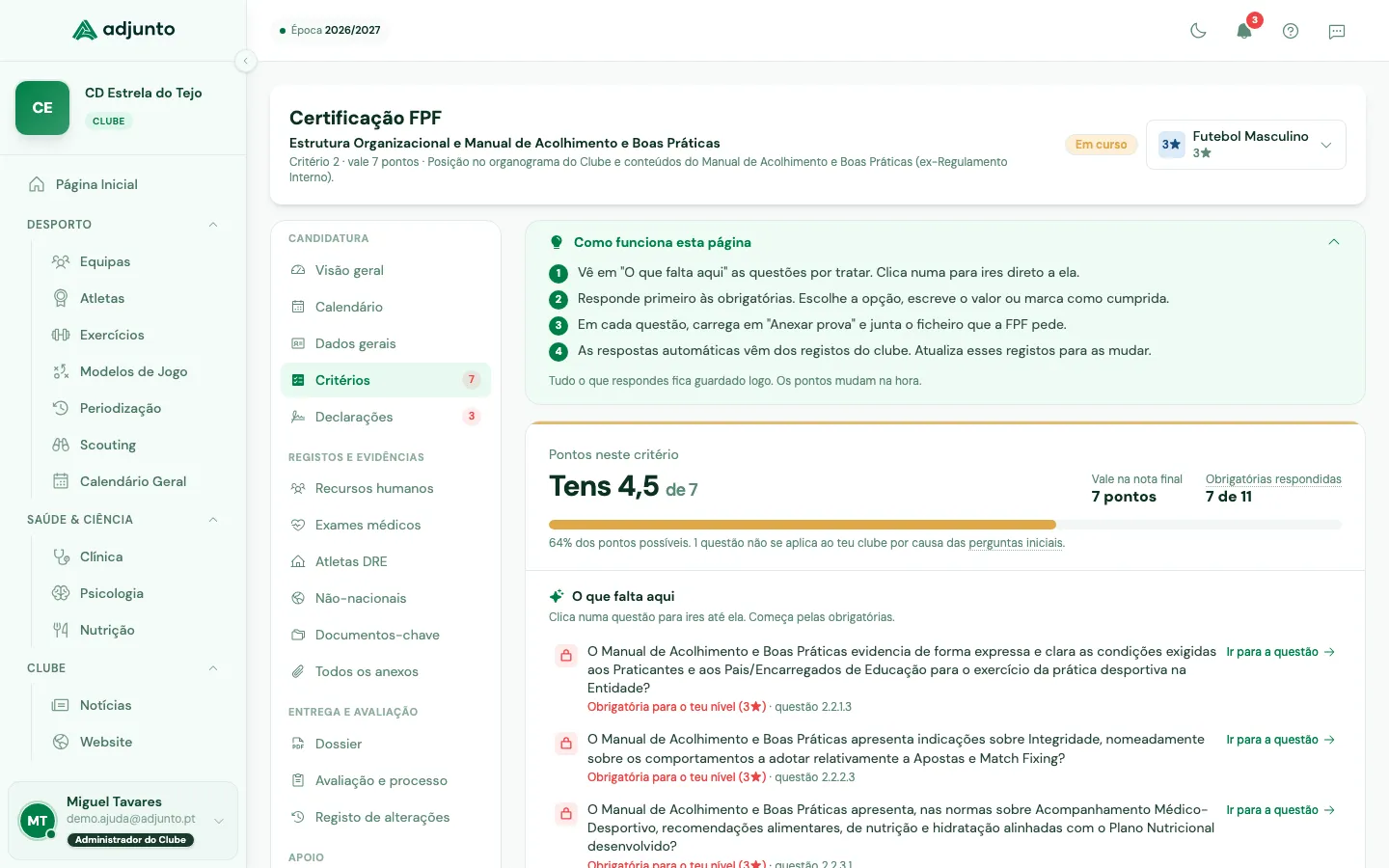This screenshot has height=868, width=1389.
Task: Open notifications bell with 3 alerts
Action: pos(1244,31)
